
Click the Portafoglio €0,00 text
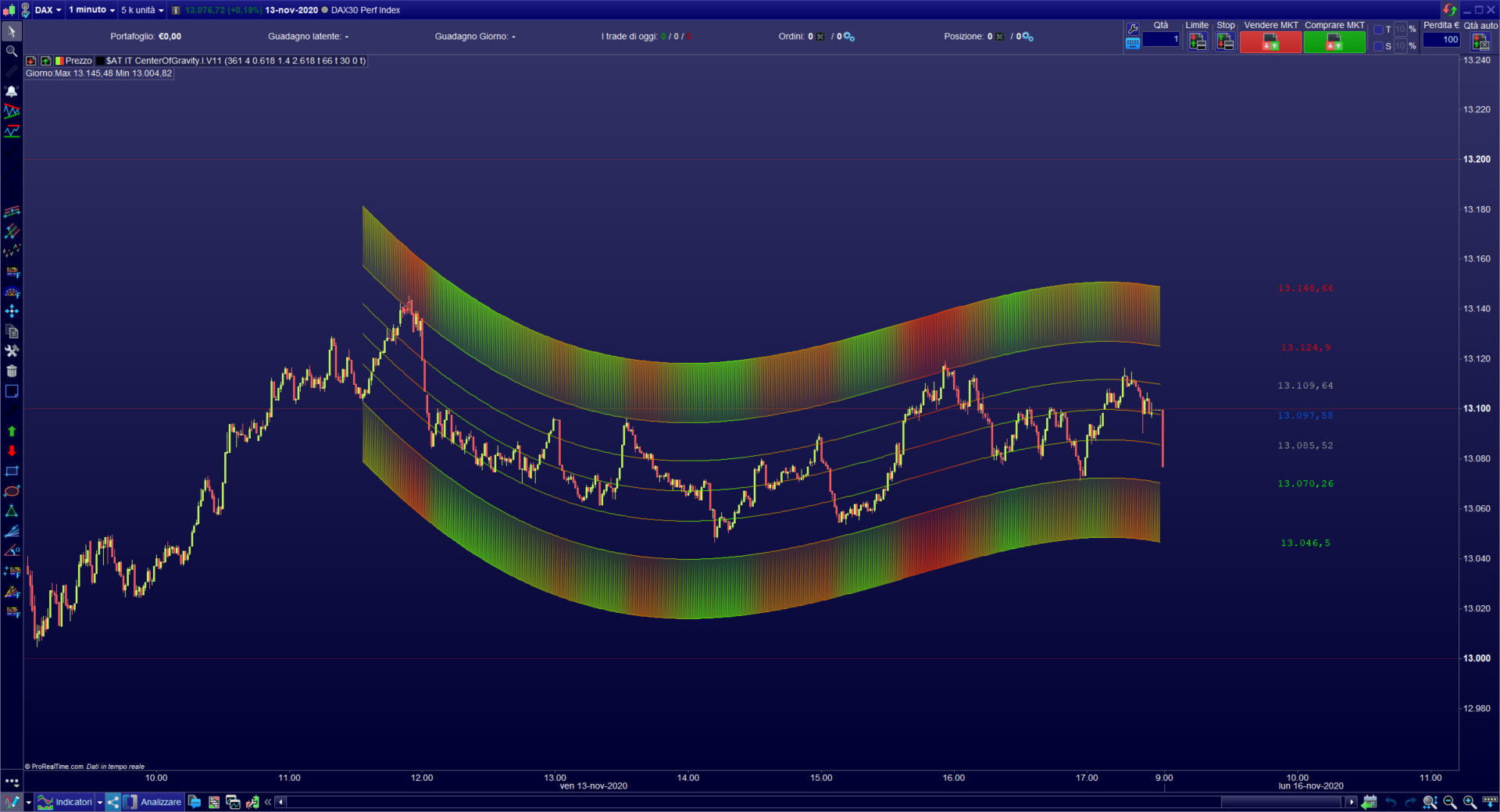(145, 37)
